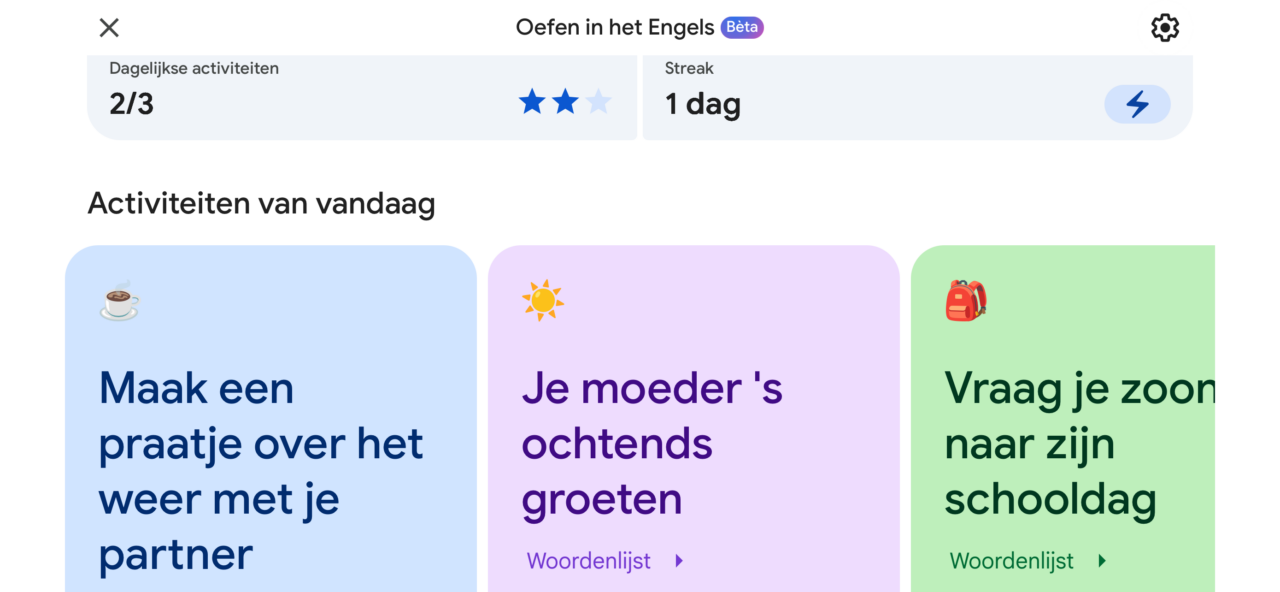Click the red backpack emoji icon
Viewport: 1280px width, 592px height.
click(x=966, y=300)
